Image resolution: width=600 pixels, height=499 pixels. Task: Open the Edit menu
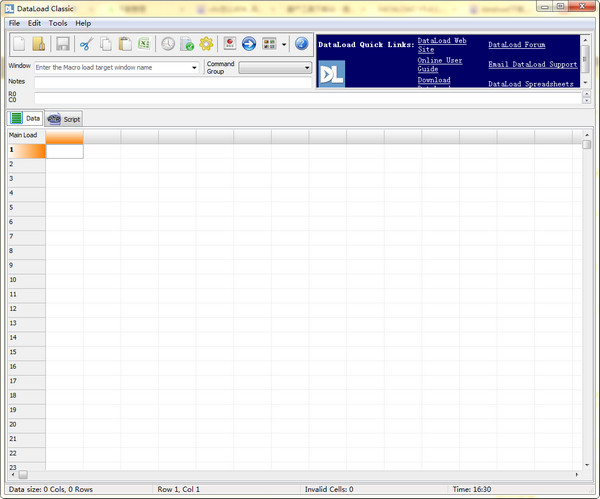click(34, 22)
